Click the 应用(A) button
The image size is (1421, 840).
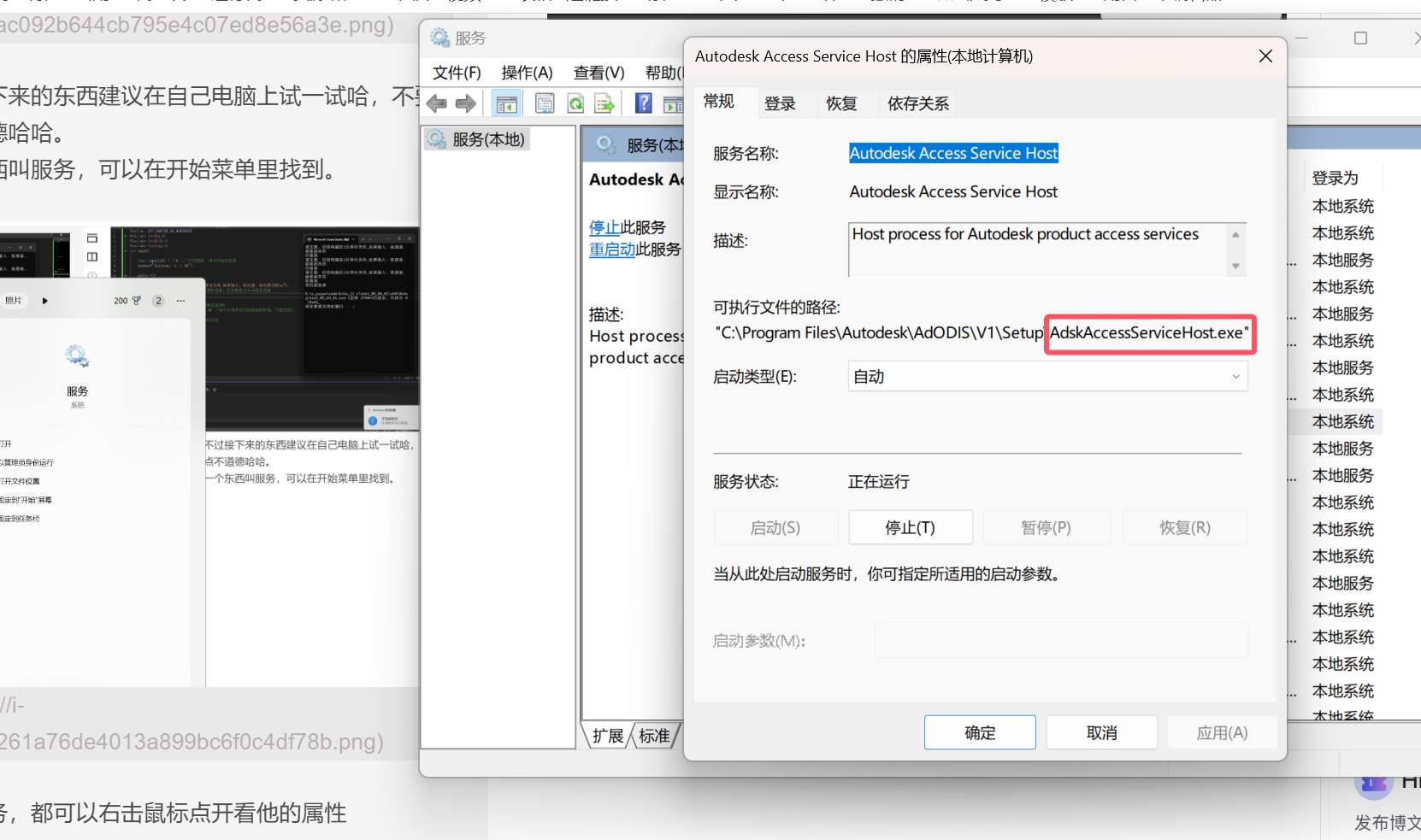pos(1223,732)
